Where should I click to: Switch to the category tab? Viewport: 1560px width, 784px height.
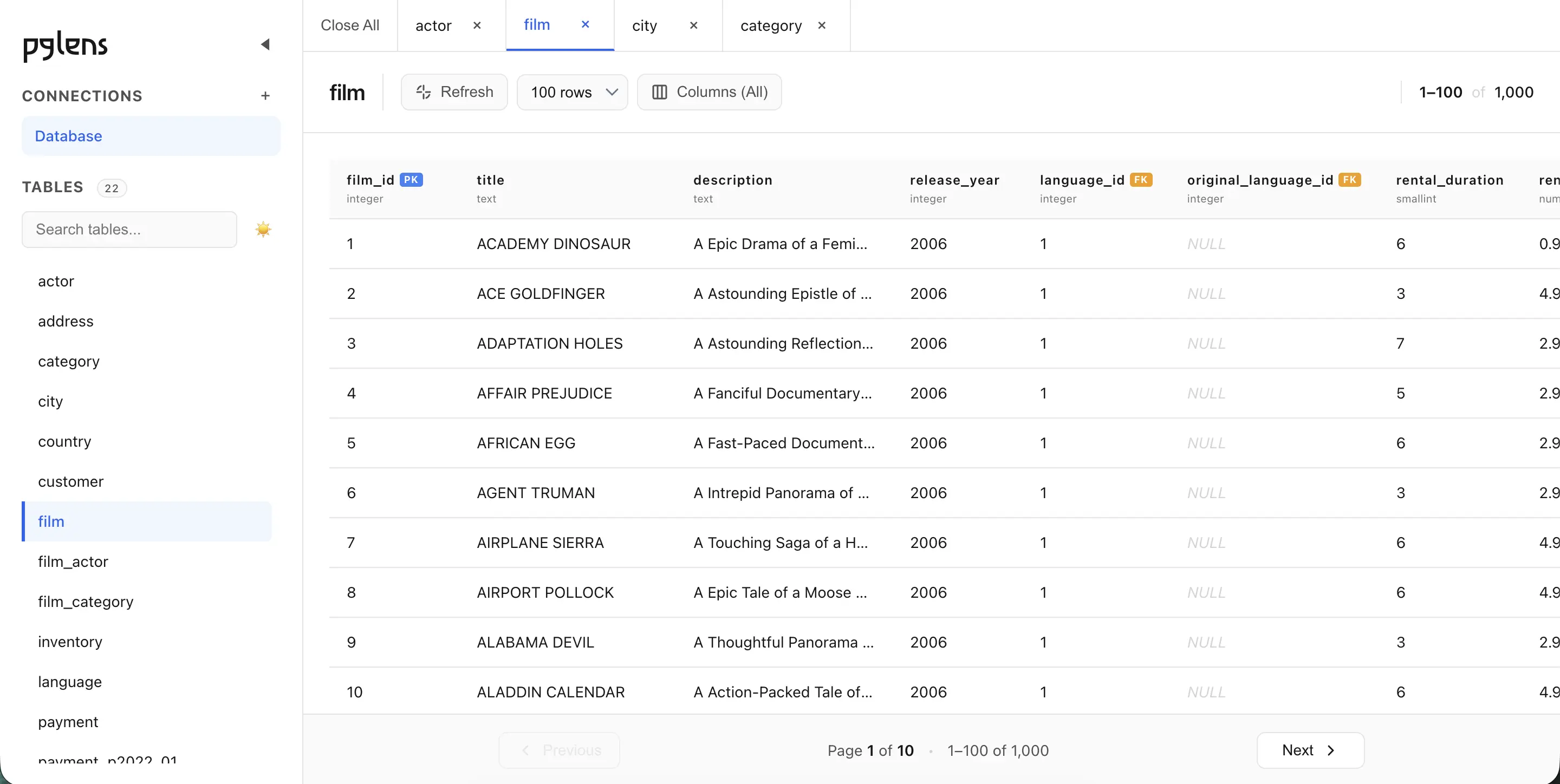[770, 25]
